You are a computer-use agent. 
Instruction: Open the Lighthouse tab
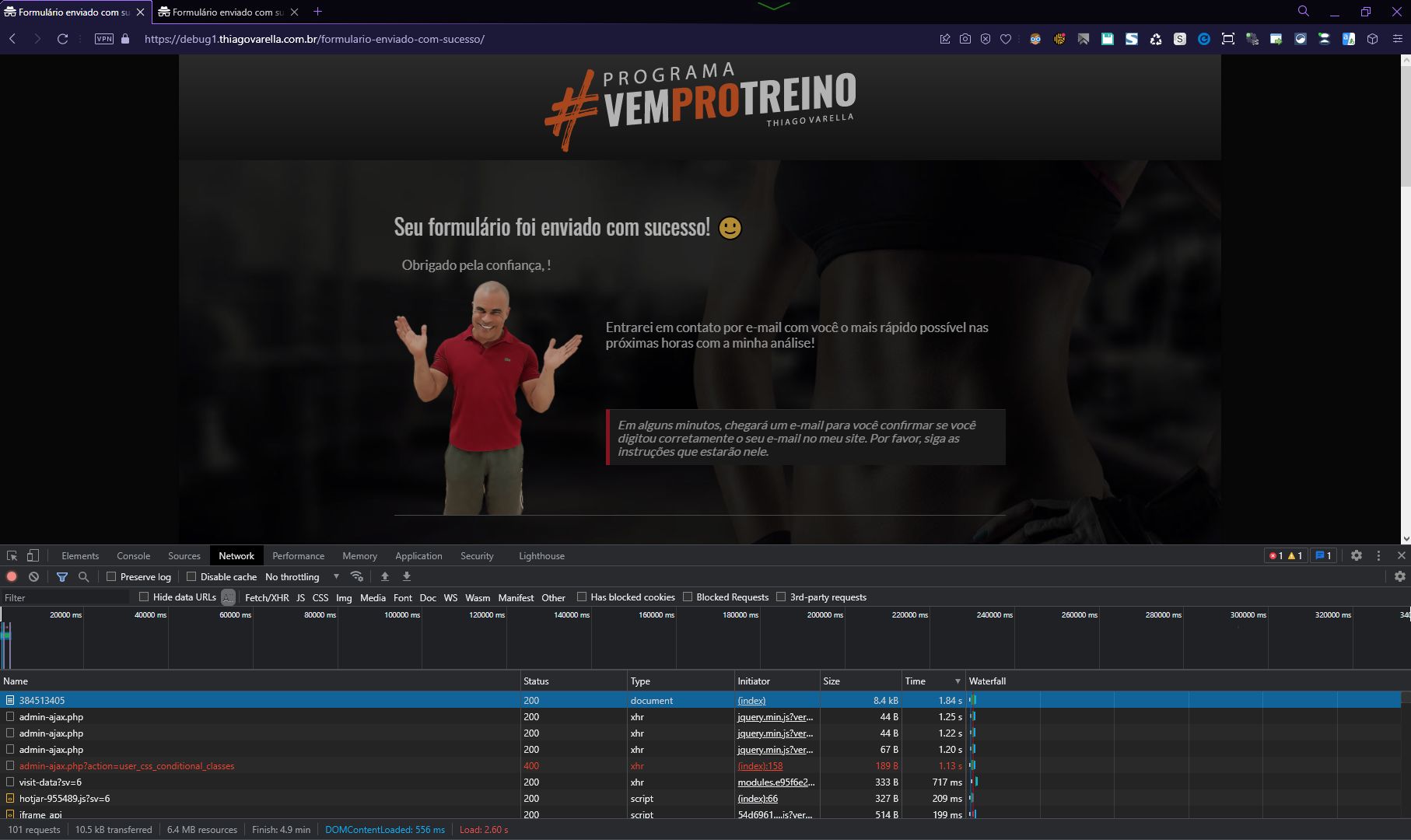coord(541,556)
